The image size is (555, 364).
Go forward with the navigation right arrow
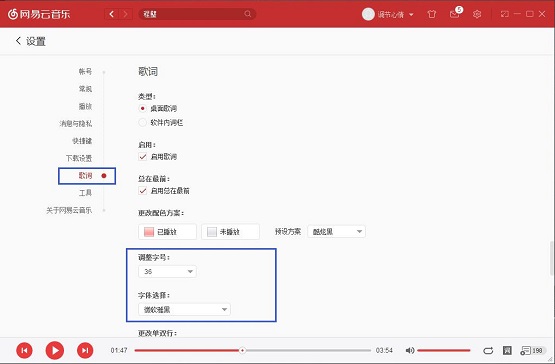pos(125,14)
